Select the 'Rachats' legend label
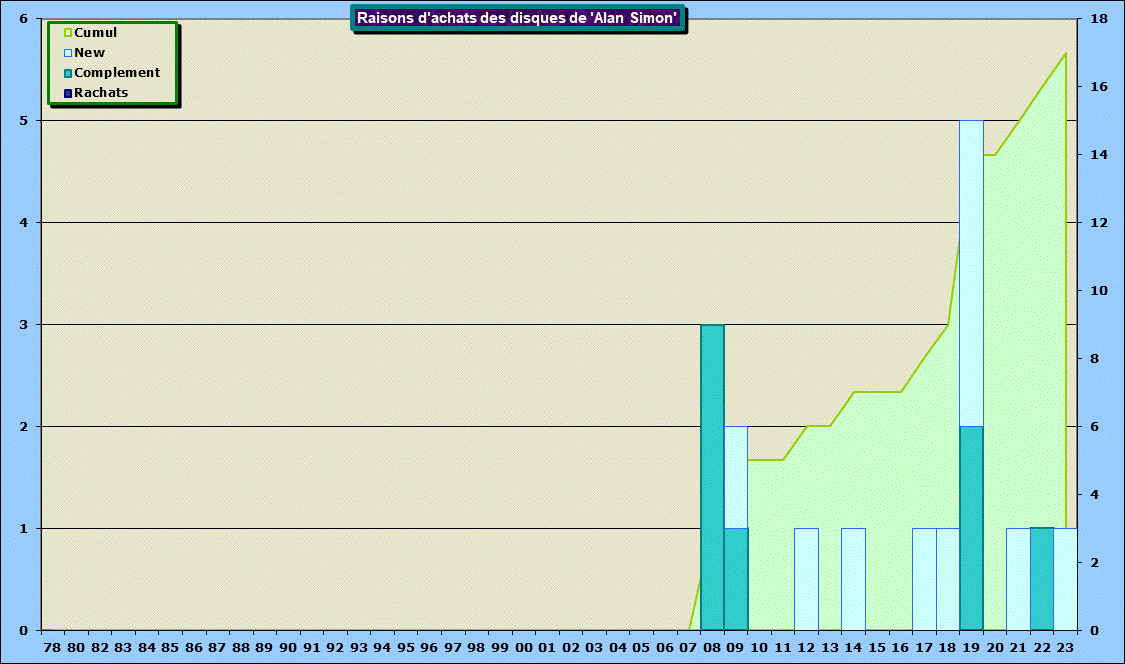 coord(101,93)
